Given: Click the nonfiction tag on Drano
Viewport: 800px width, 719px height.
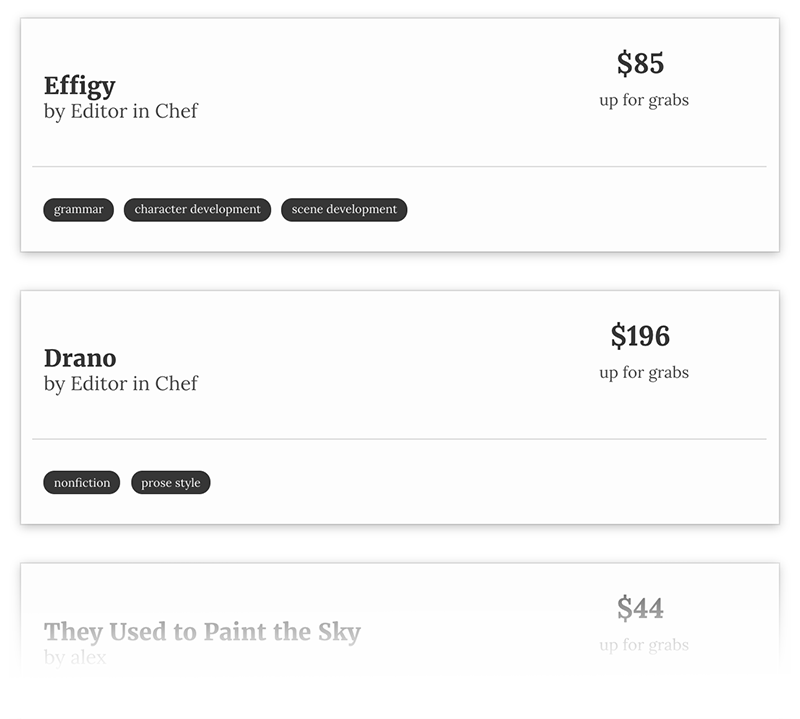Looking at the screenshot, I should (81, 482).
